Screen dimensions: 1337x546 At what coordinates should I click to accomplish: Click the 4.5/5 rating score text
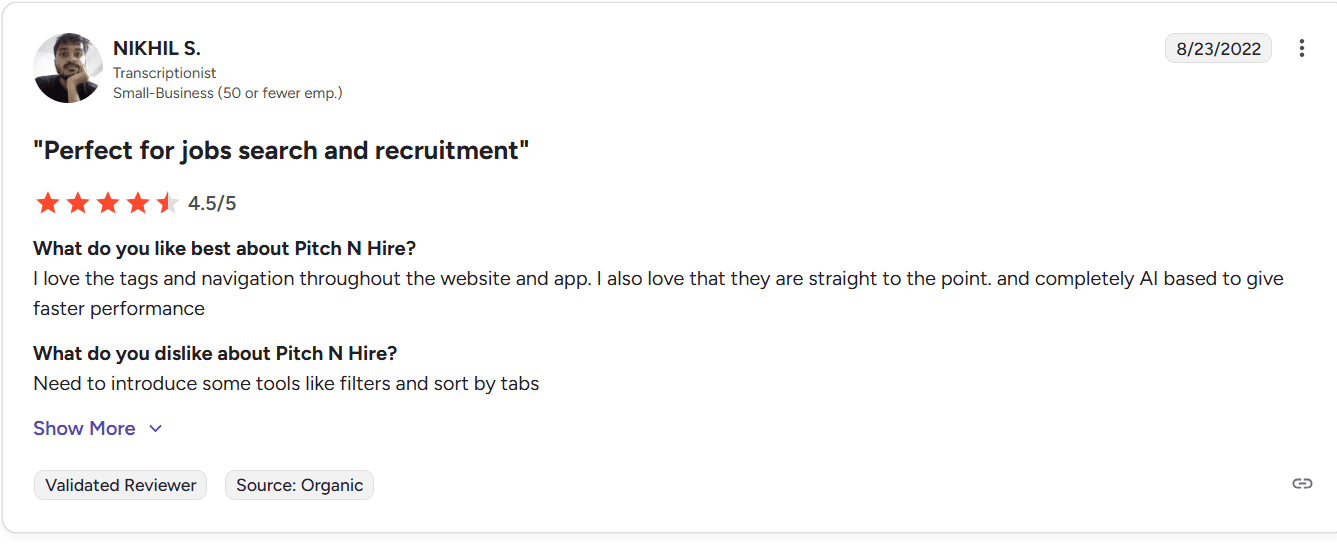(212, 204)
